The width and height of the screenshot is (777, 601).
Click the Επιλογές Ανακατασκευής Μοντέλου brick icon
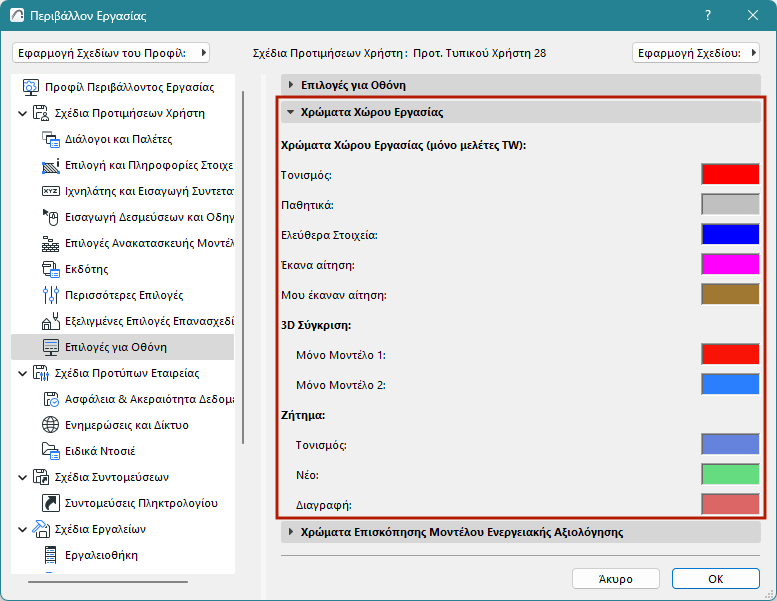(51, 243)
